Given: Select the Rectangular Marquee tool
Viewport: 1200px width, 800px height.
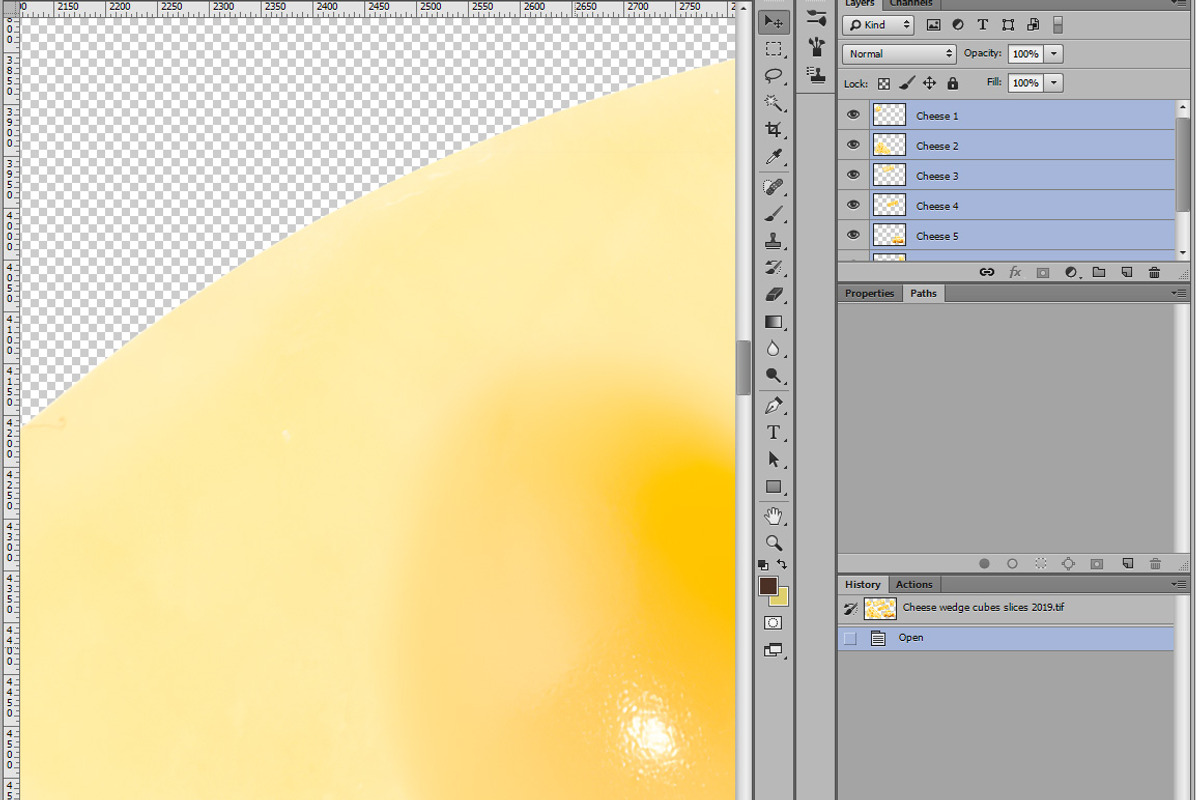Looking at the screenshot, I should click(773, 49).
